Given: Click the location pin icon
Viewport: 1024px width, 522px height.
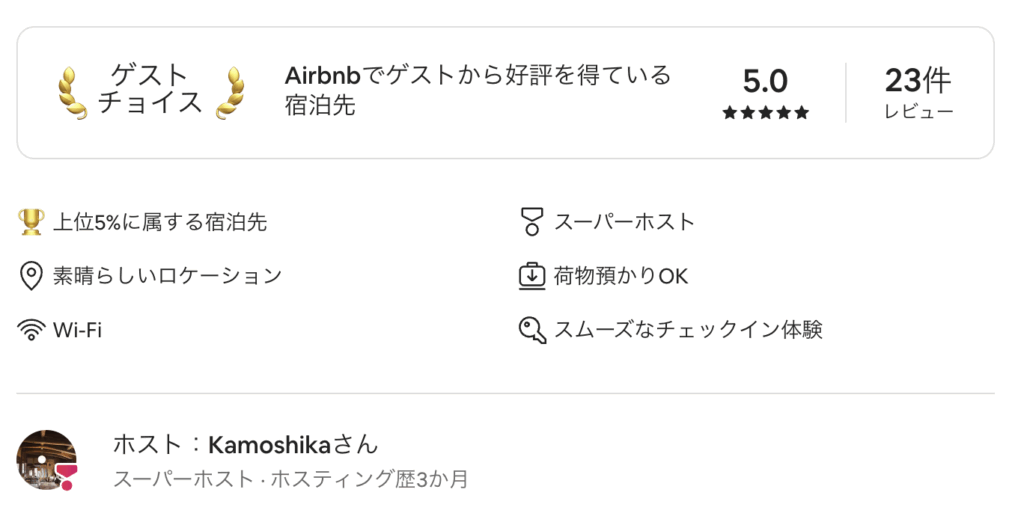Looking at the screenshot, I should tap(32, 276).
